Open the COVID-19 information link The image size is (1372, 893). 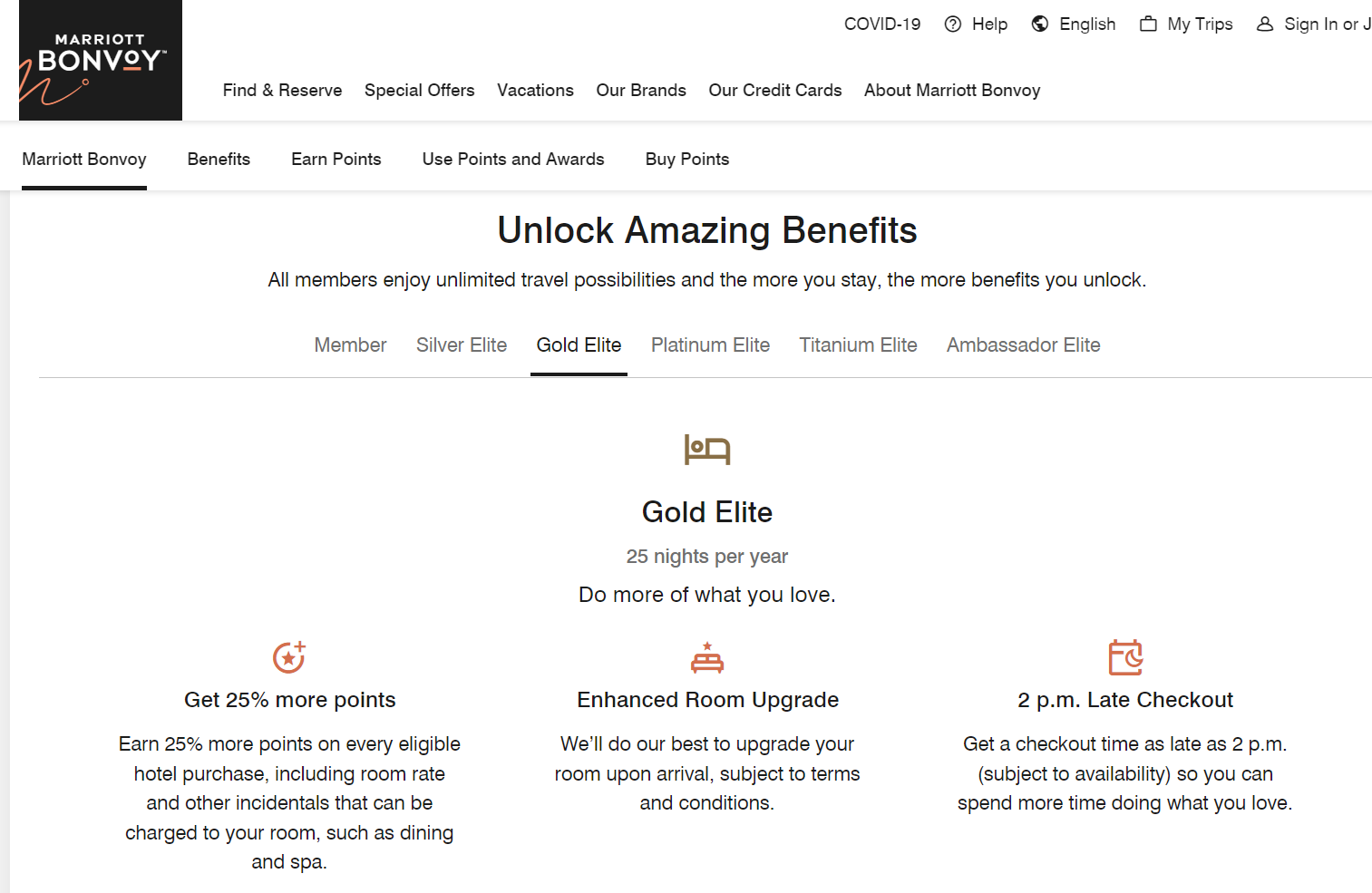pyautogui.click(x=881, y=24)
